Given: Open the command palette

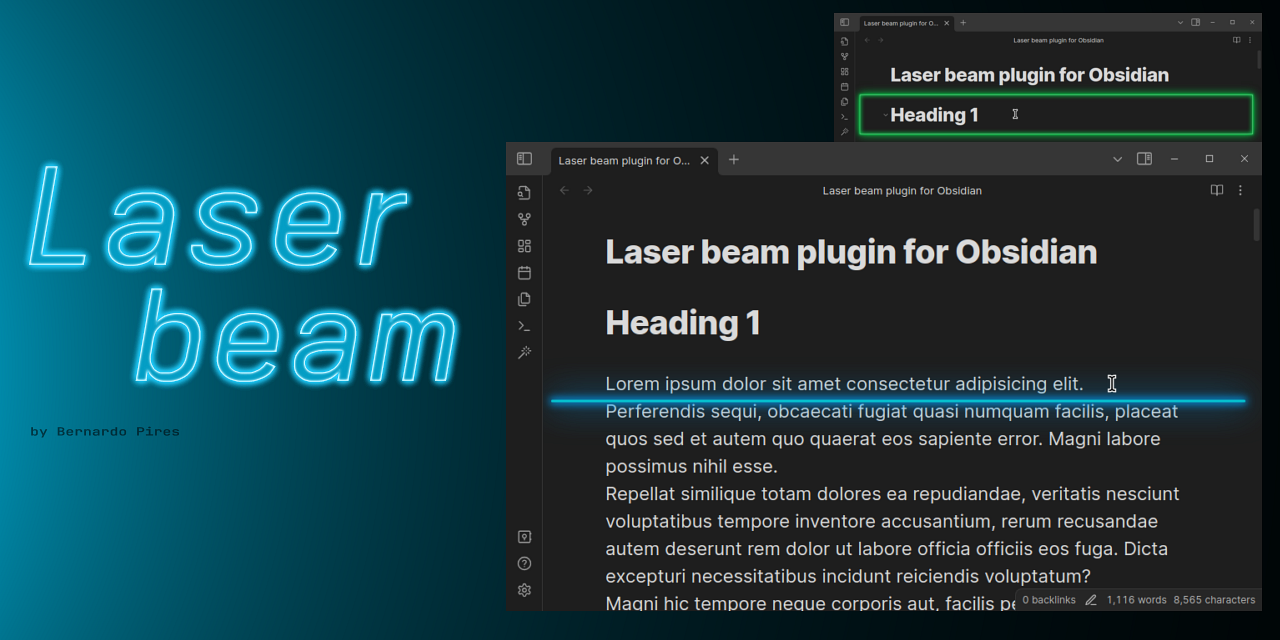Looking at the screenshot, I should point(524,325).
